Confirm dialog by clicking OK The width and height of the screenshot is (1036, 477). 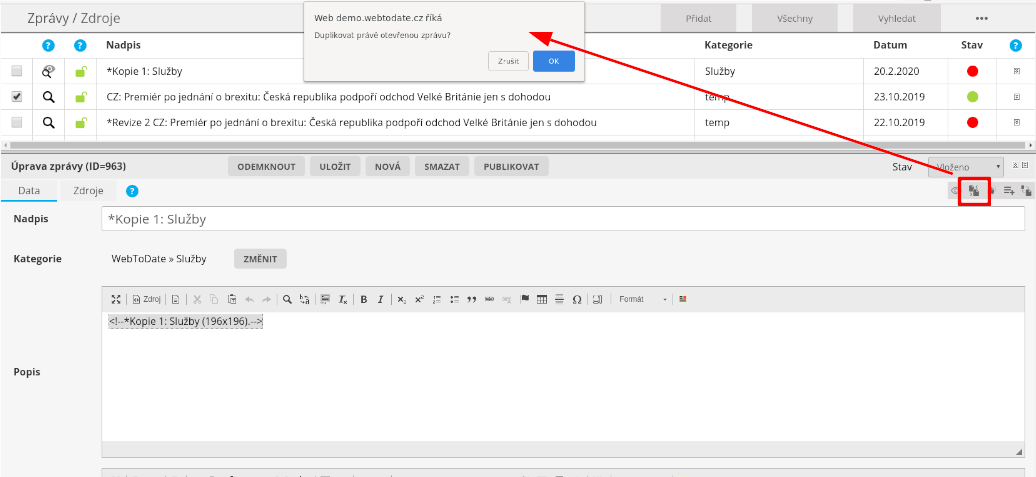(x=553, y=61)
